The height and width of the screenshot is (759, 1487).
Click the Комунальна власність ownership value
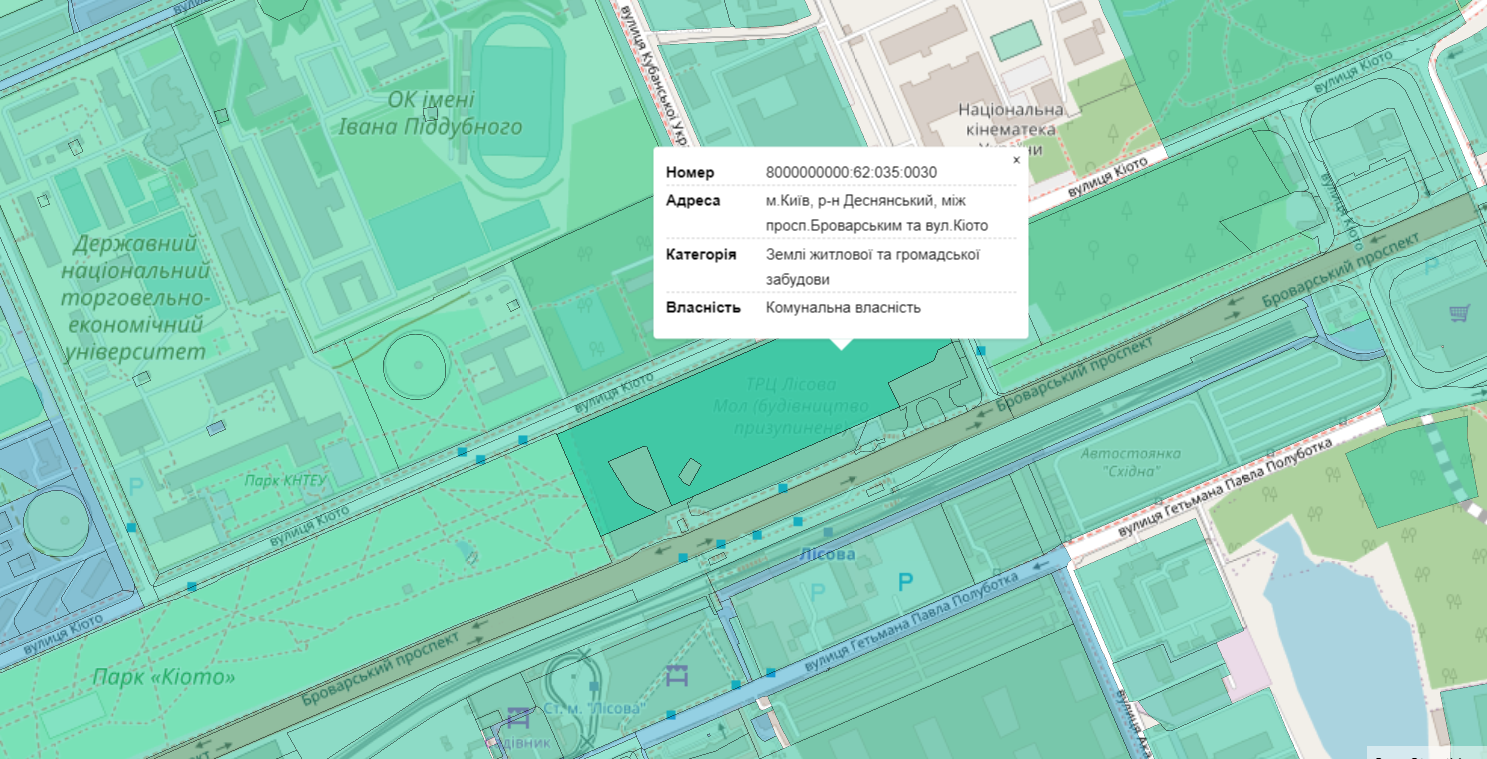click(842, 307)
